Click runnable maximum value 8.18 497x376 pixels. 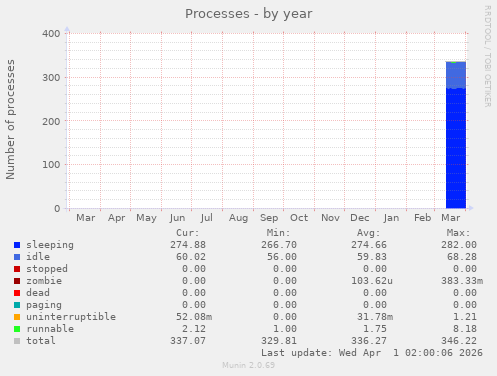(x=465, y=329)
